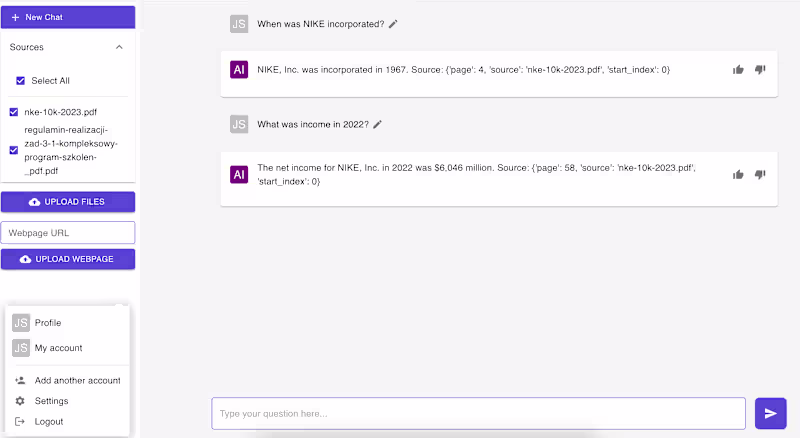Image resolution: width=800 pixels, height=438 pixels.
Task: Toggle the Select All checkbox
Action: 21,81
